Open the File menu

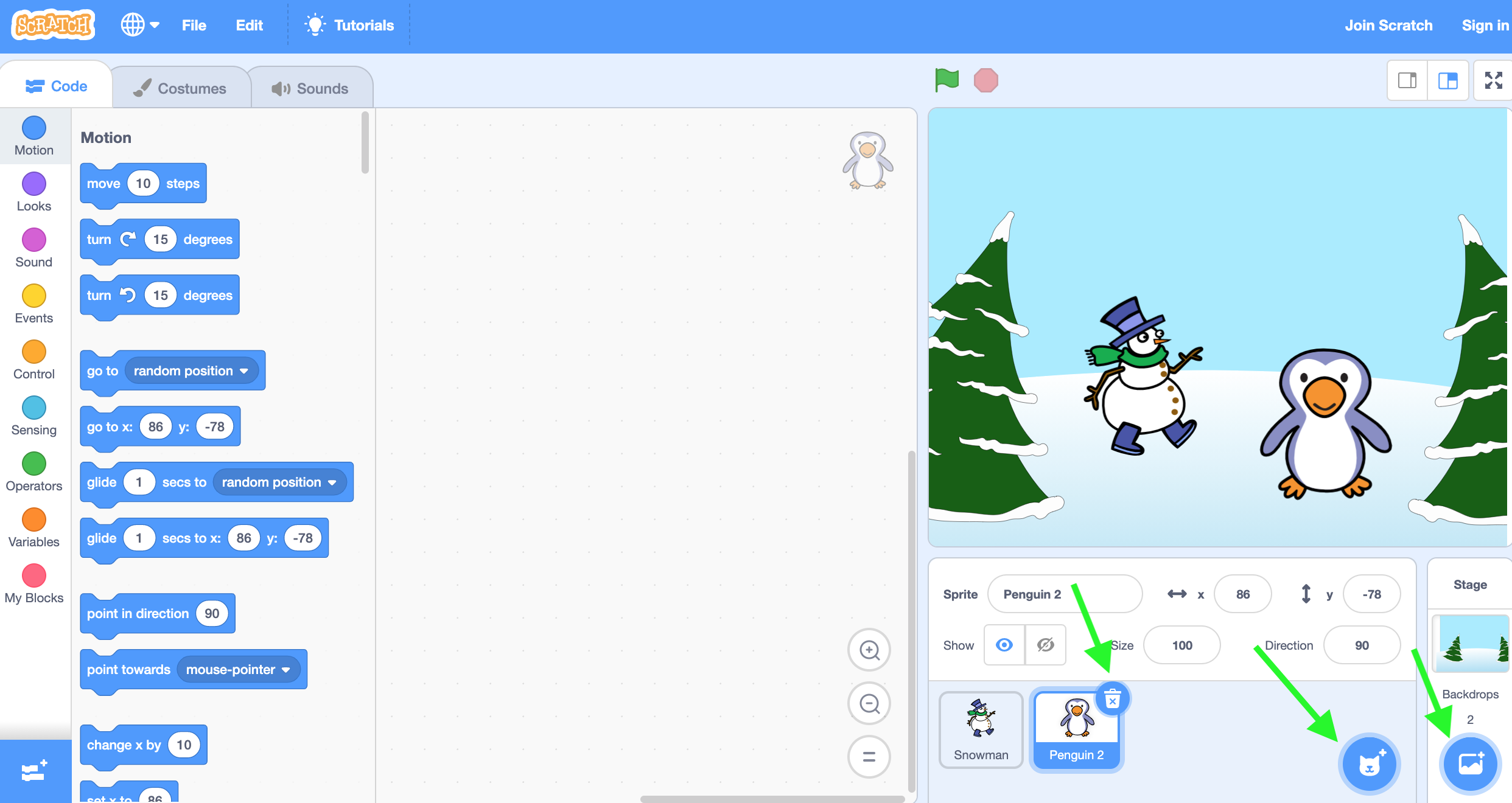pos(194,25)
